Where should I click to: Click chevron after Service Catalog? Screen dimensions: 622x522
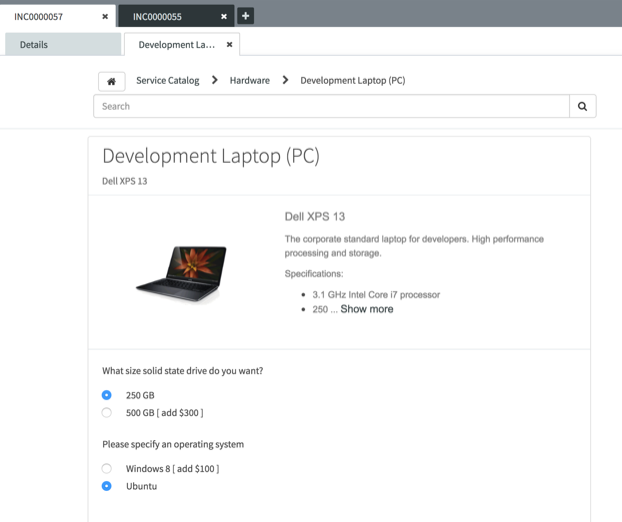pos(215,80)
